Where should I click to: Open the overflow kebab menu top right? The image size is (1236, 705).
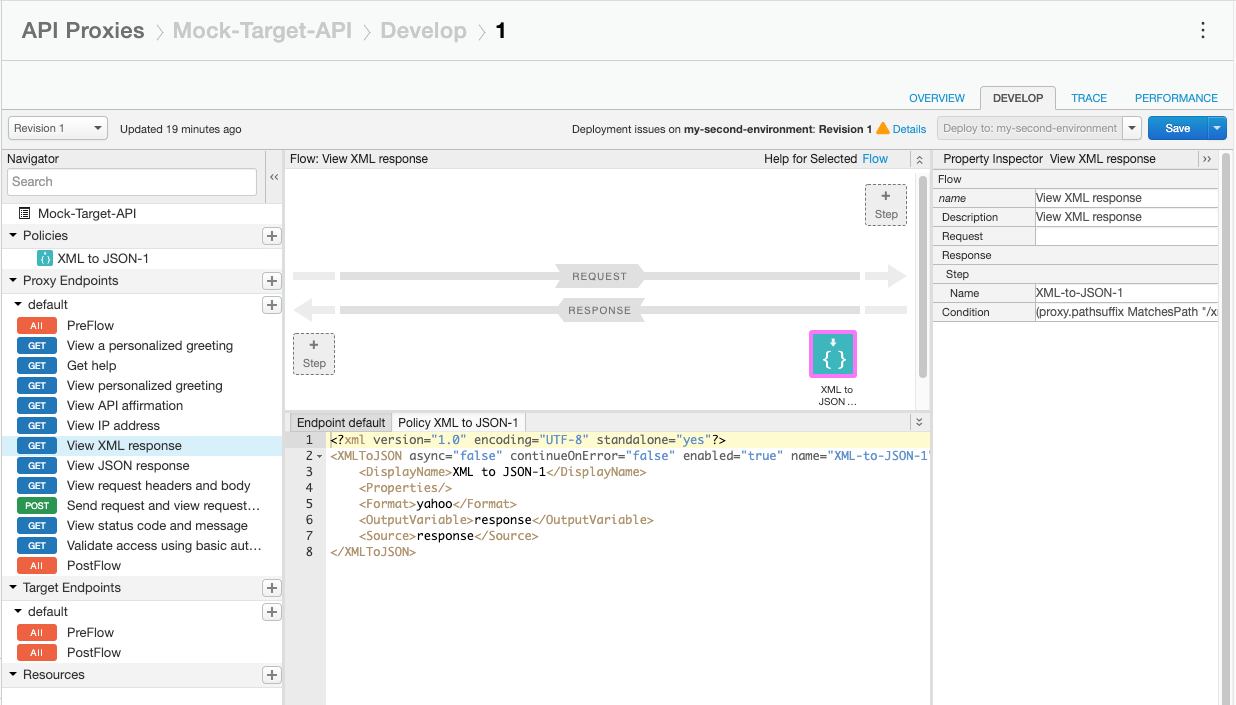coord(1202,31)
